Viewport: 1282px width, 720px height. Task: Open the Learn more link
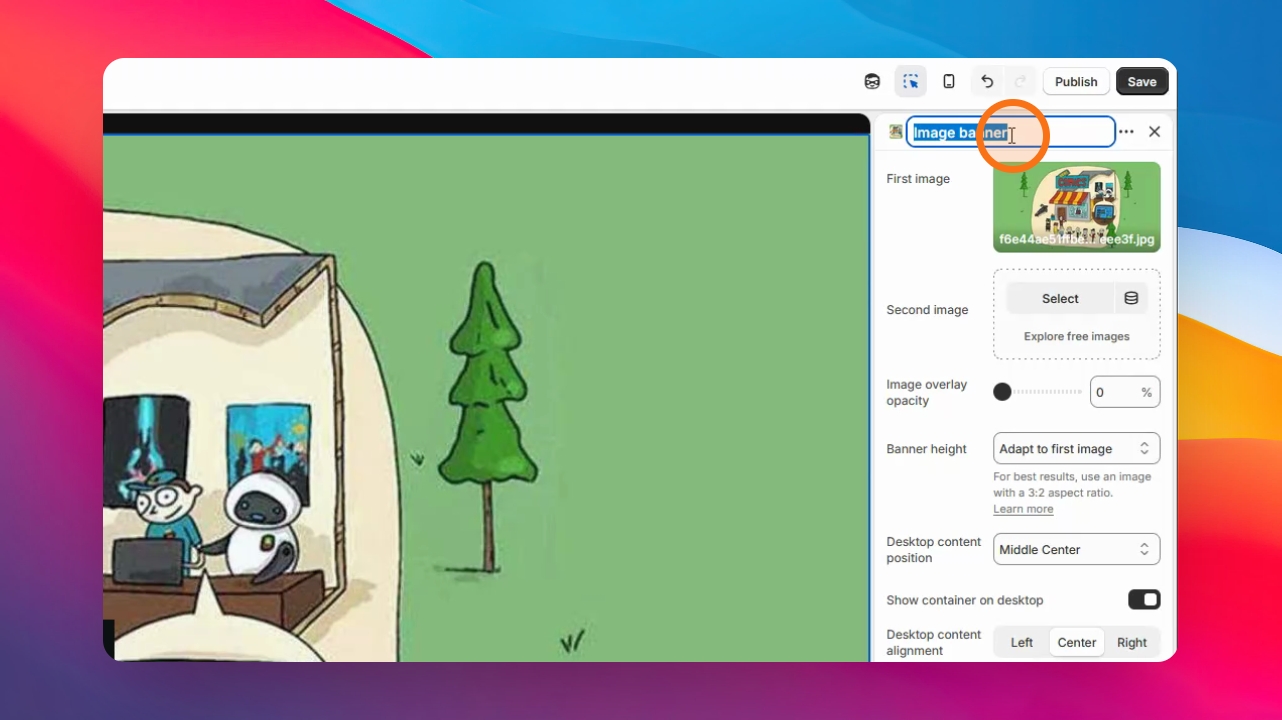[1023, 509]
